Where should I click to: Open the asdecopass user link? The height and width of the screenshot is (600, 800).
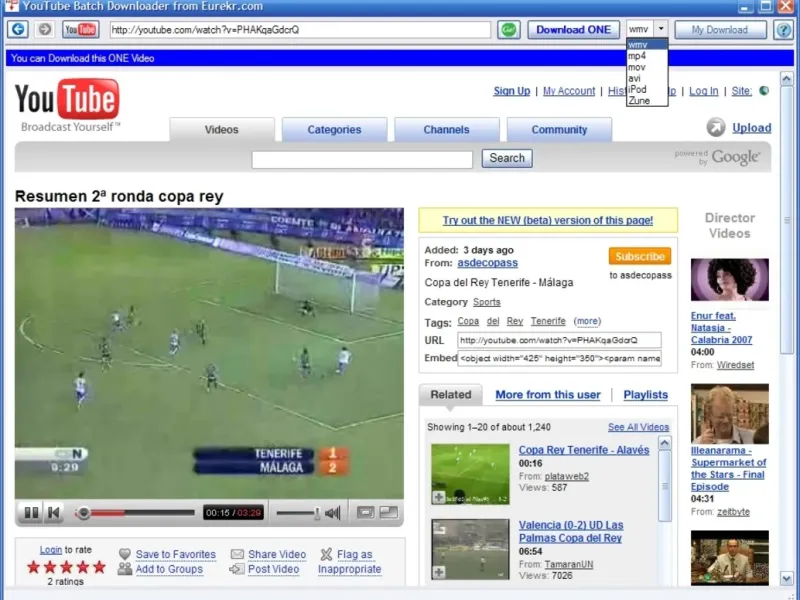[487, 263]
